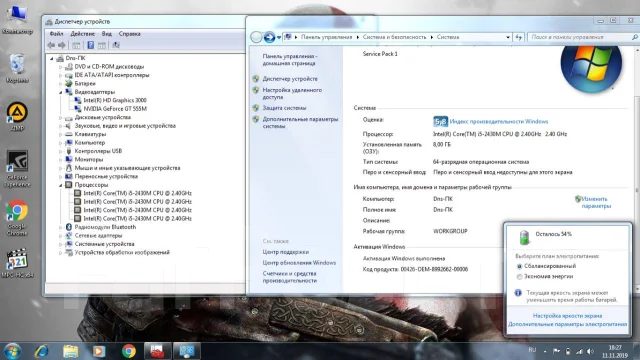Open Защита системы link
The width and height of the screenshot is (640, 360).
click(x=284, y=108)
